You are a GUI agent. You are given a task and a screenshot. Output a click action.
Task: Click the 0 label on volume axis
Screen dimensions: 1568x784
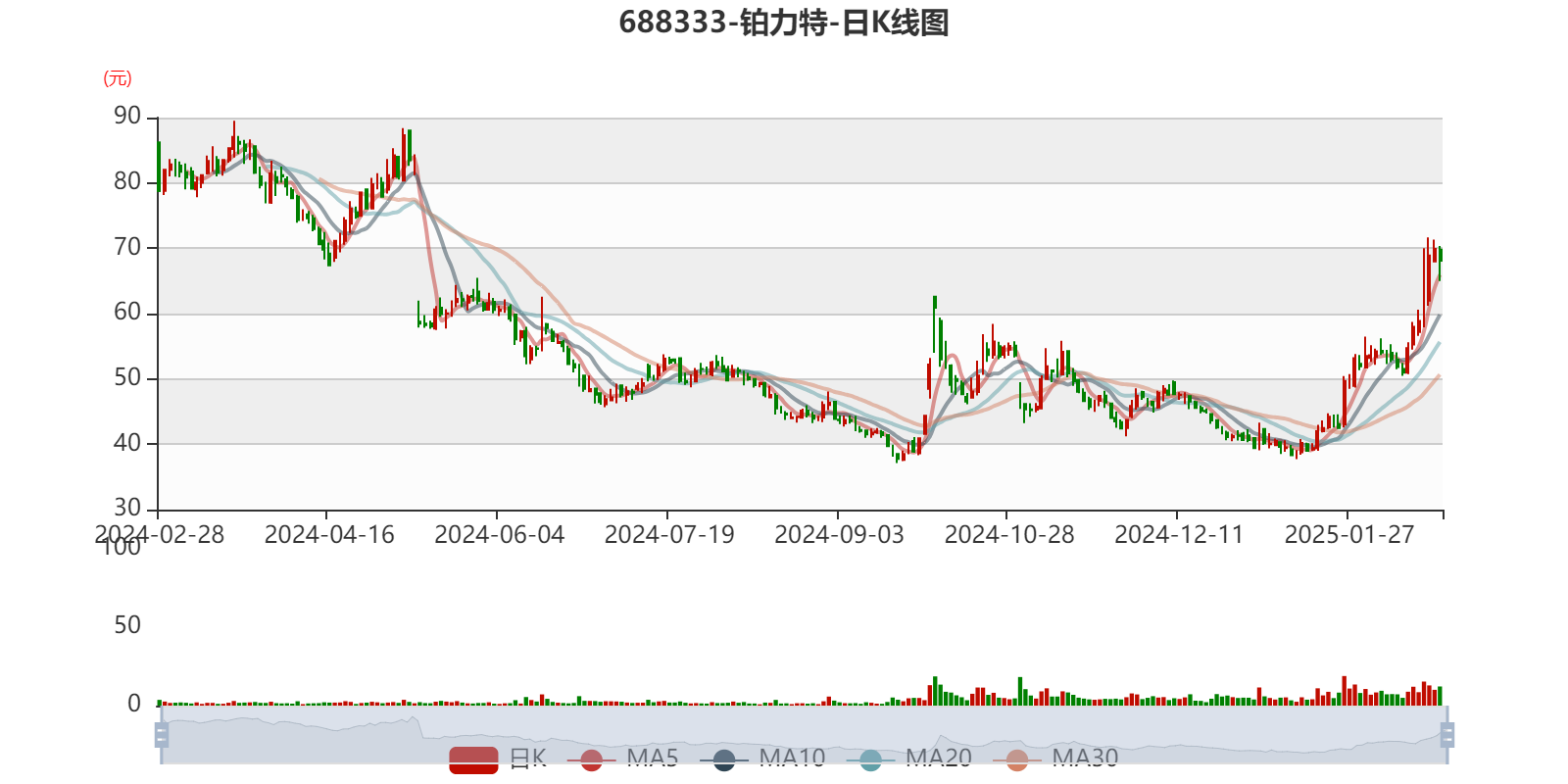pos(134,704)
